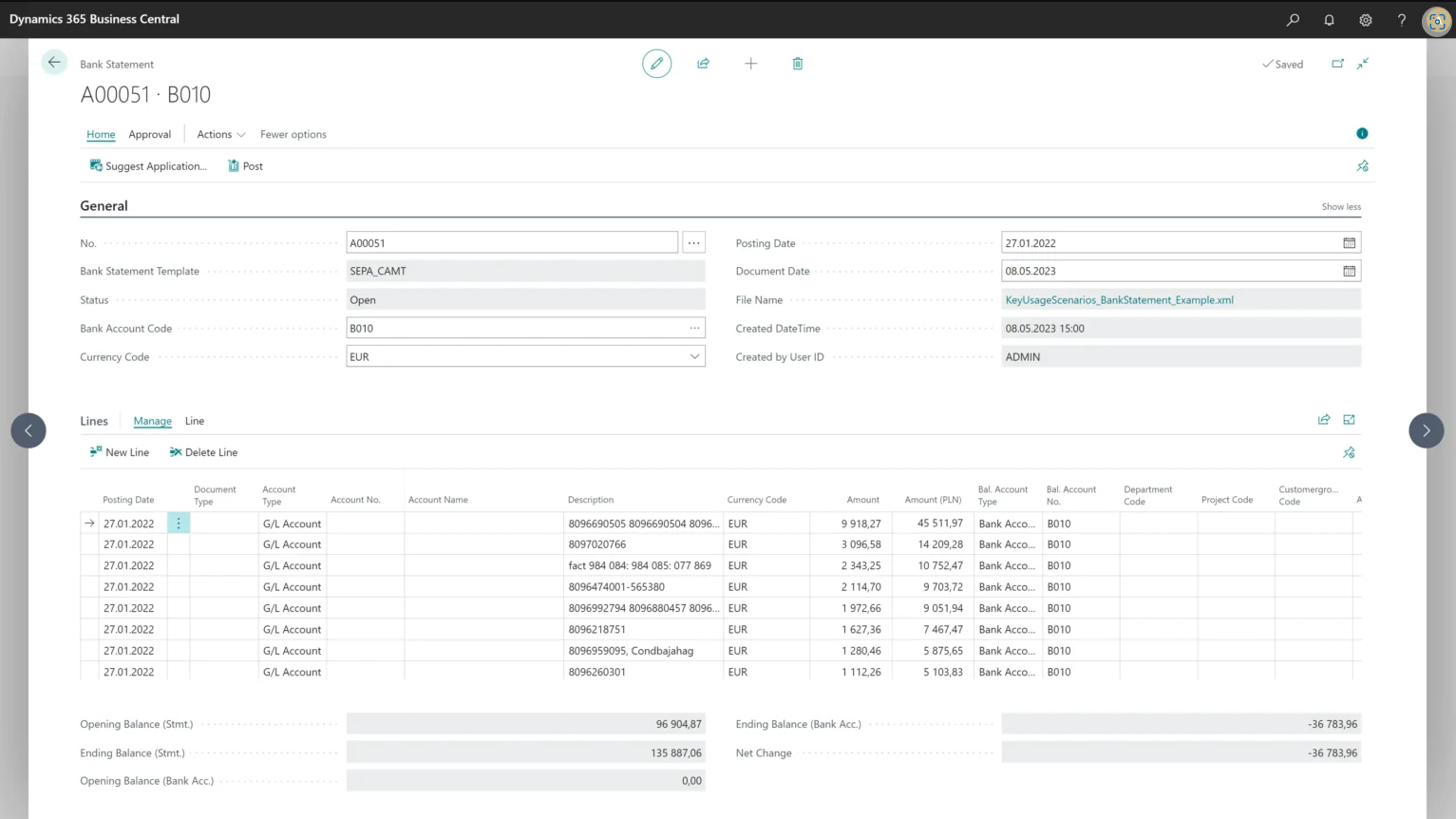
Task: Go back using the back arrow
Action: (54, 63)
